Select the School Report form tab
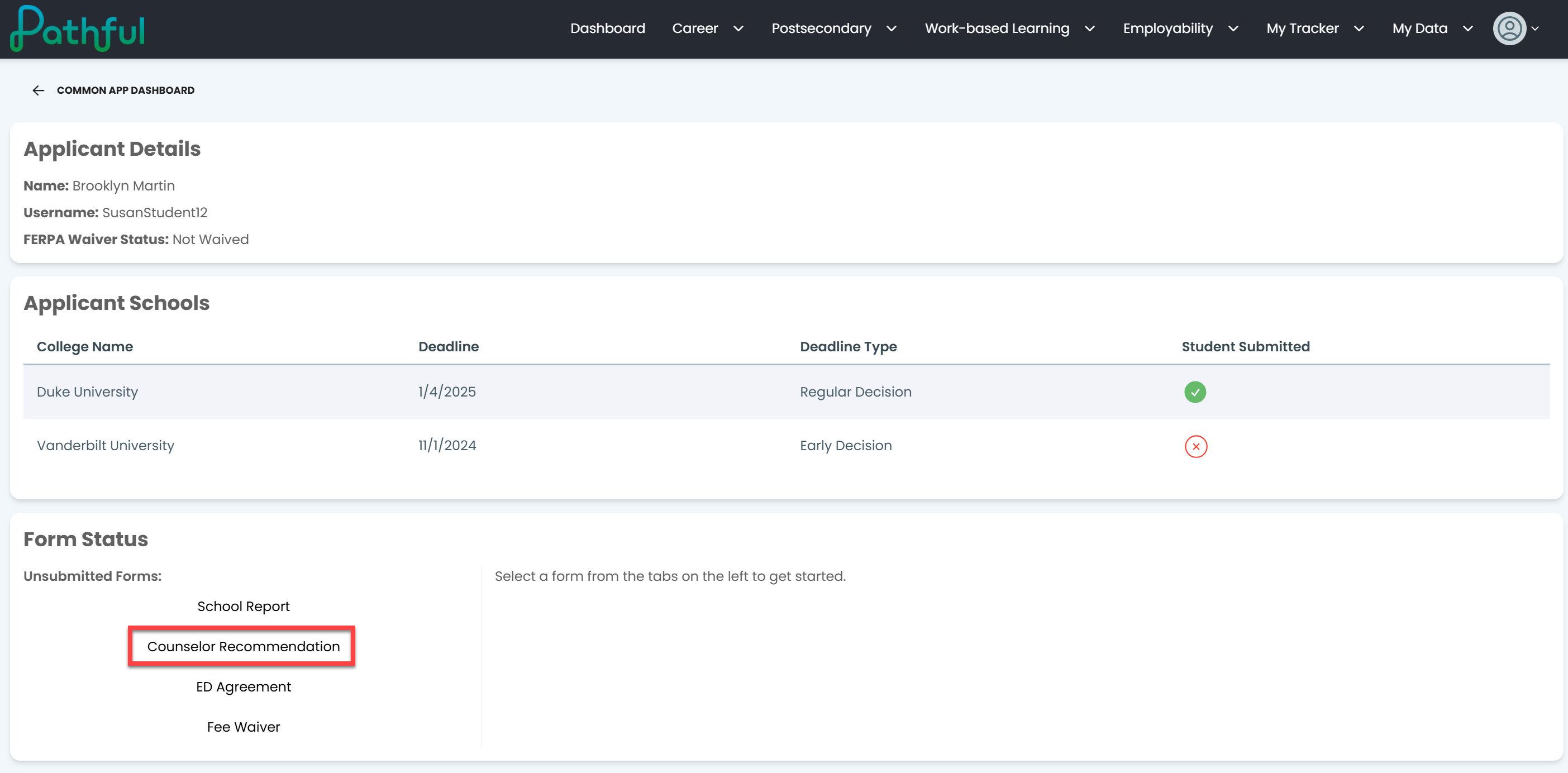 (244, 606)
